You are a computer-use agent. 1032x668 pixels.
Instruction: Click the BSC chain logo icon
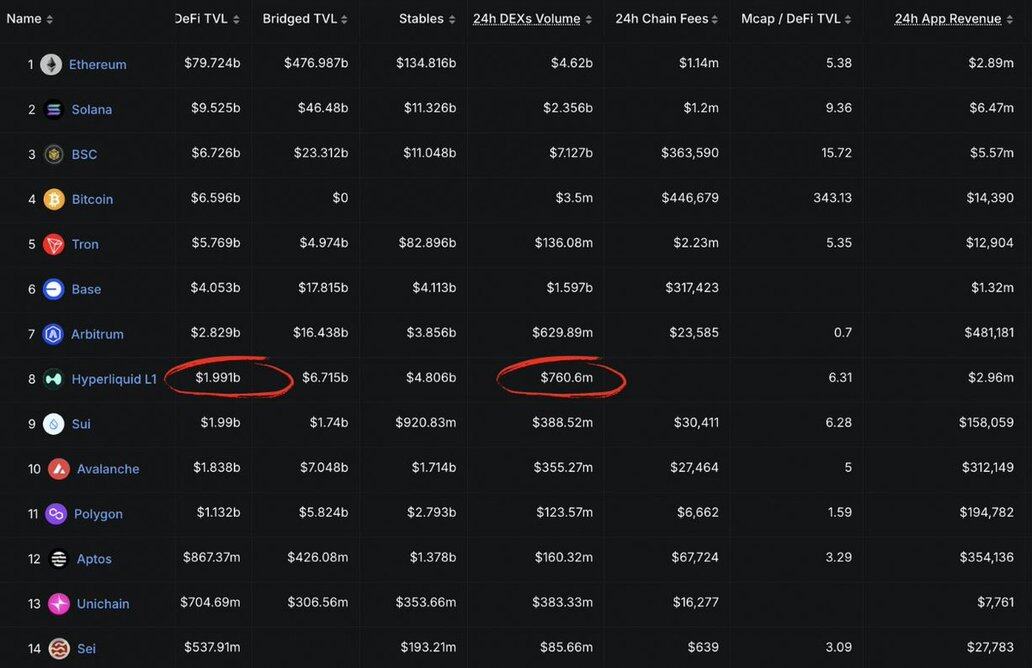54,154
